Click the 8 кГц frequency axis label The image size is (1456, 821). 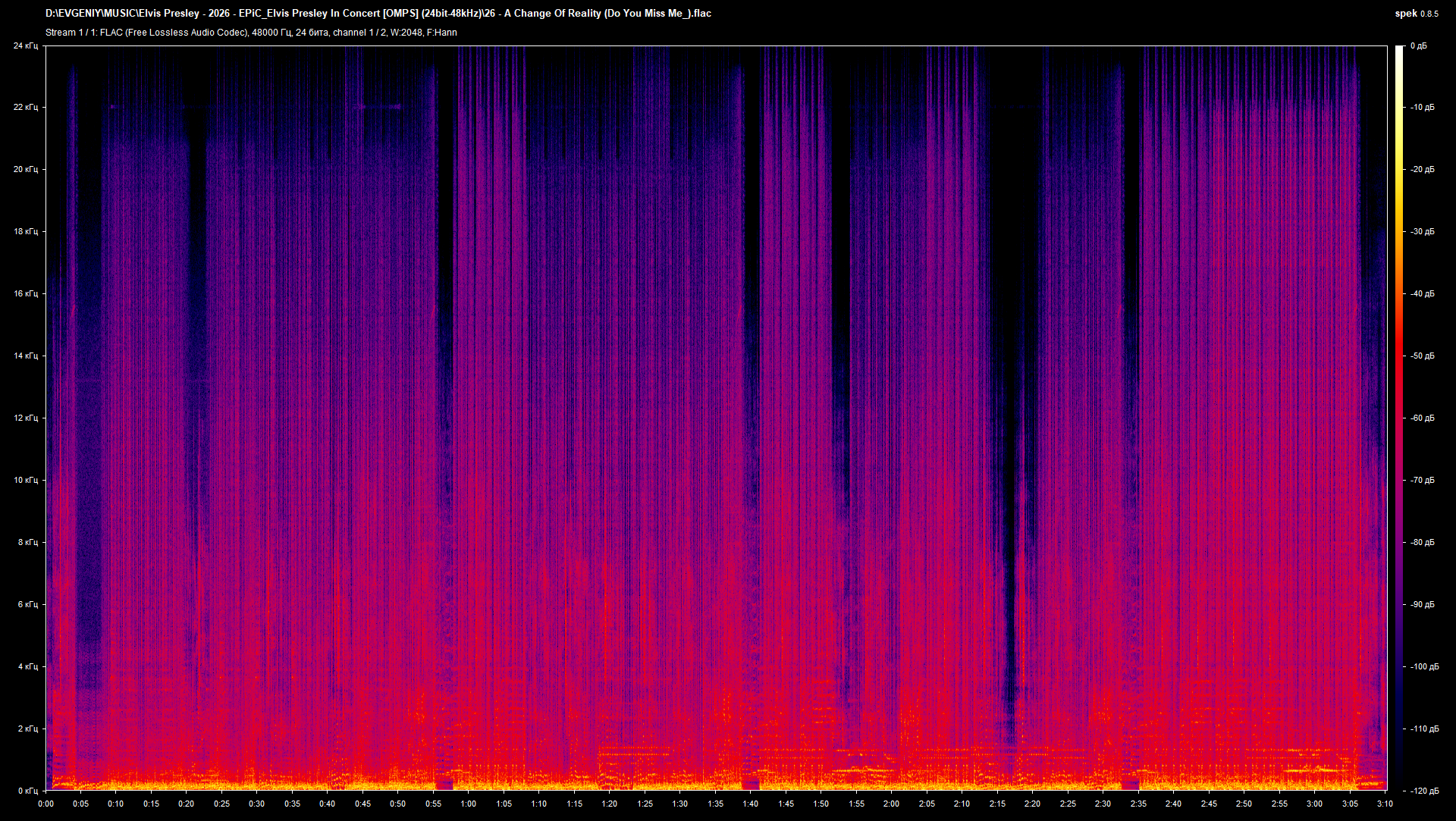click(x=28, y=543)
